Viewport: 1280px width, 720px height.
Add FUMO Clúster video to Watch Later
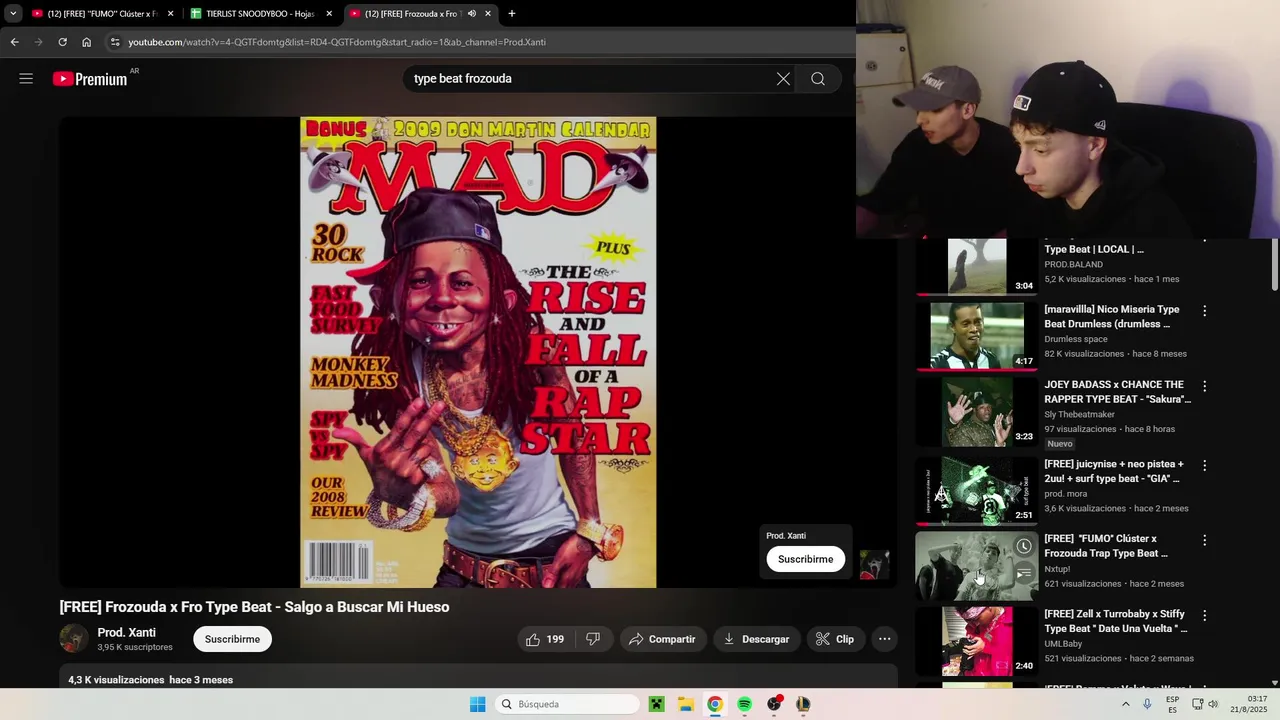click(x=1024, y=547)
